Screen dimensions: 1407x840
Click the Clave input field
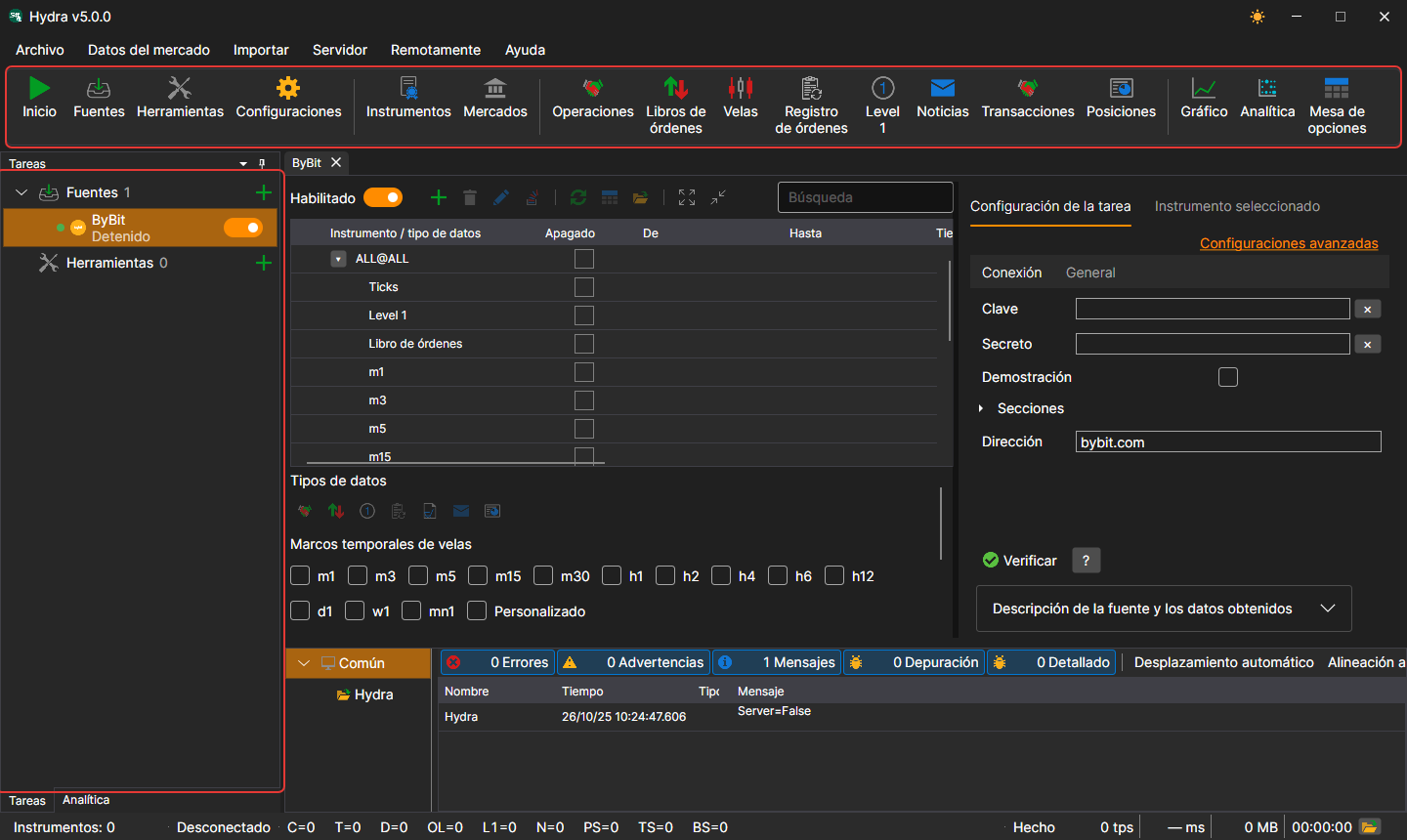tap(1213, 309)
